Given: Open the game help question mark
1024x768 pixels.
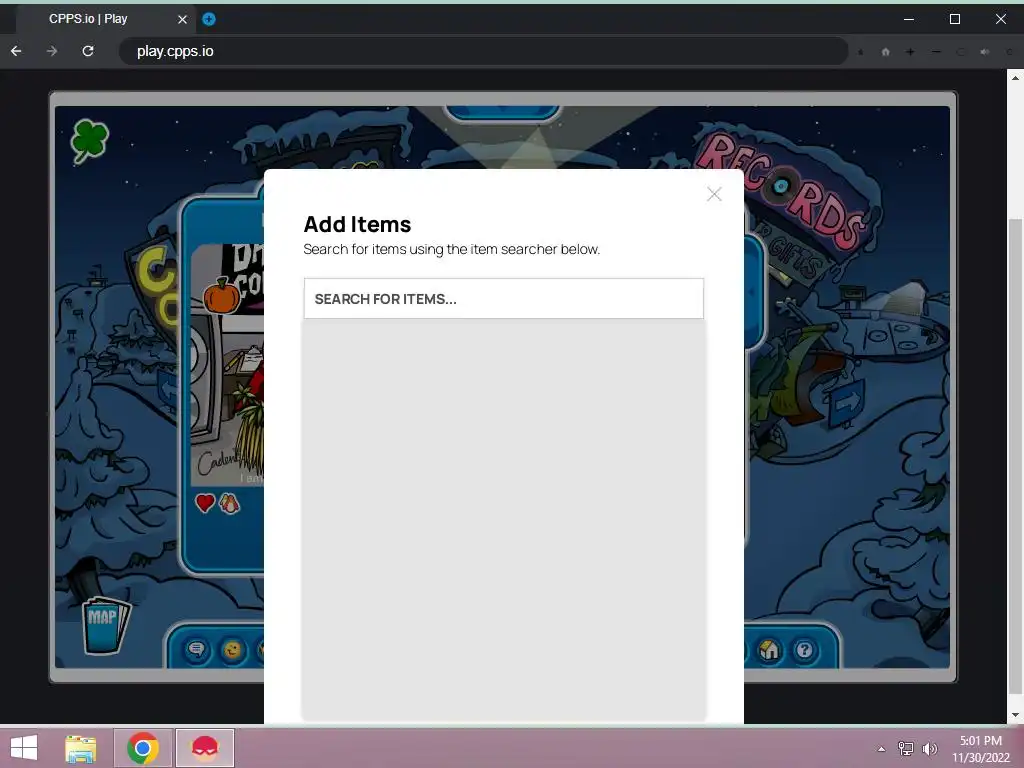Looking at the screenshot, I should pyautogui.click(x=805, y=650).
